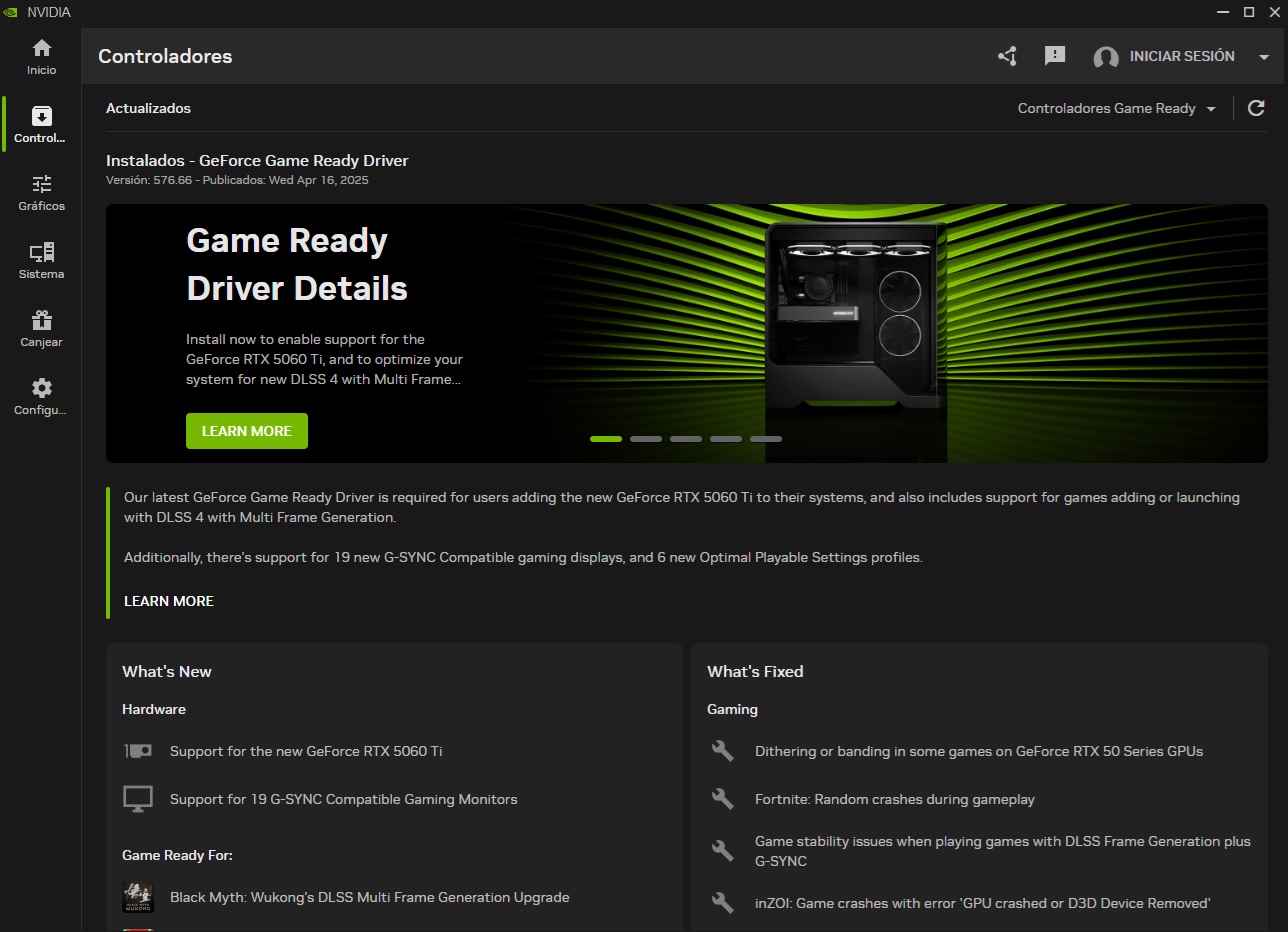1288x932 pixels.
Task: Open the Inicio home section
Action: pyautogui.click(x=41, y=57)
